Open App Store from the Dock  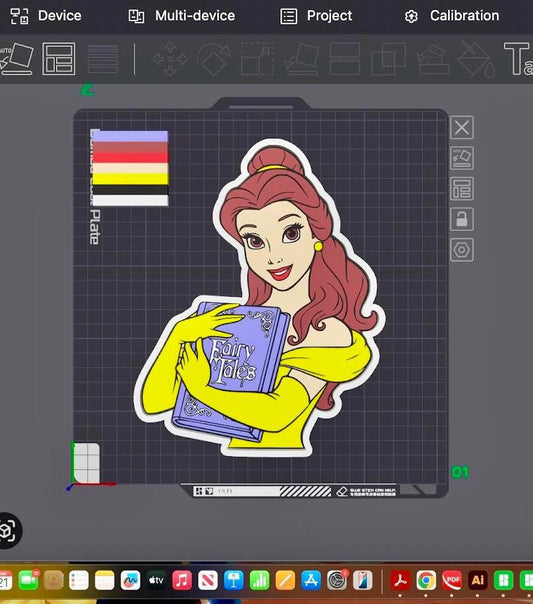(x=311, y=580)
